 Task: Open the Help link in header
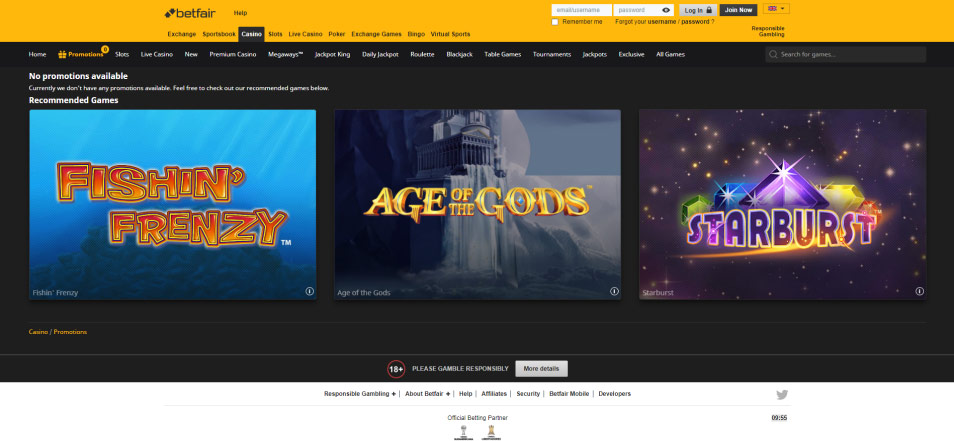240,13
